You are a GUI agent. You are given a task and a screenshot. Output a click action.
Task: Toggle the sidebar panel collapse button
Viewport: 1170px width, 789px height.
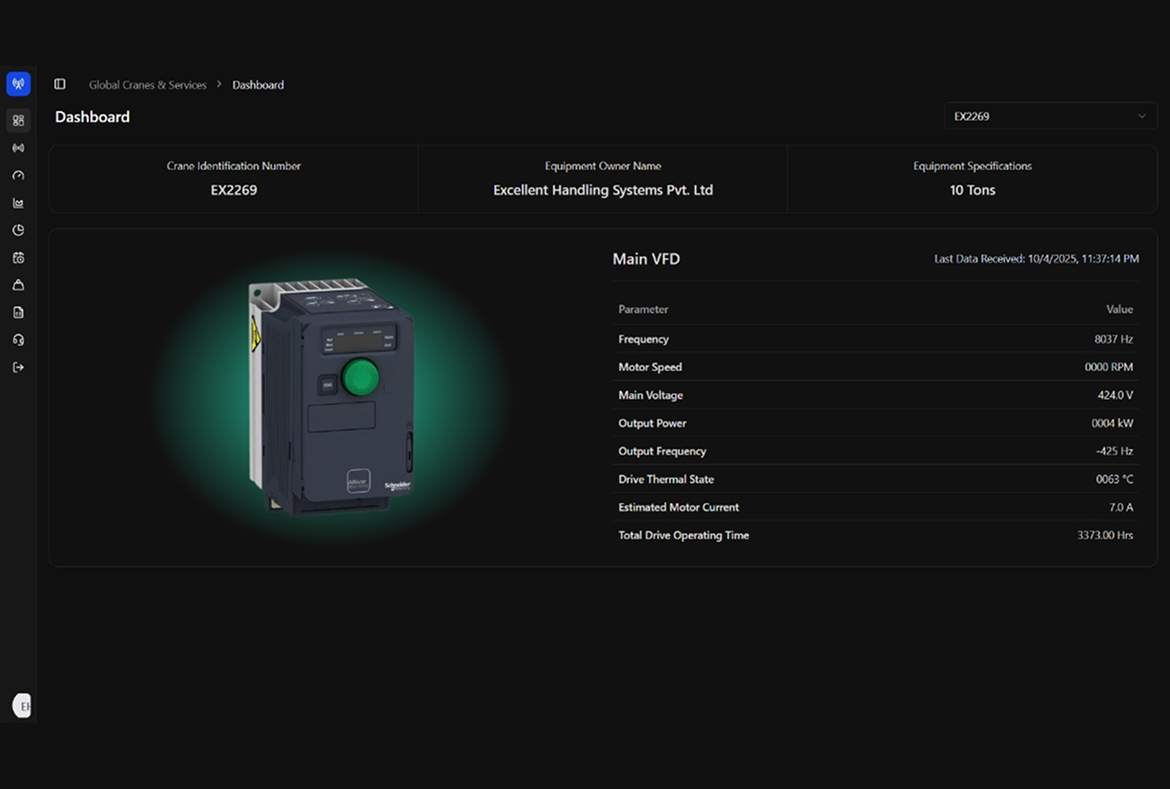click(x=60, y=85)
